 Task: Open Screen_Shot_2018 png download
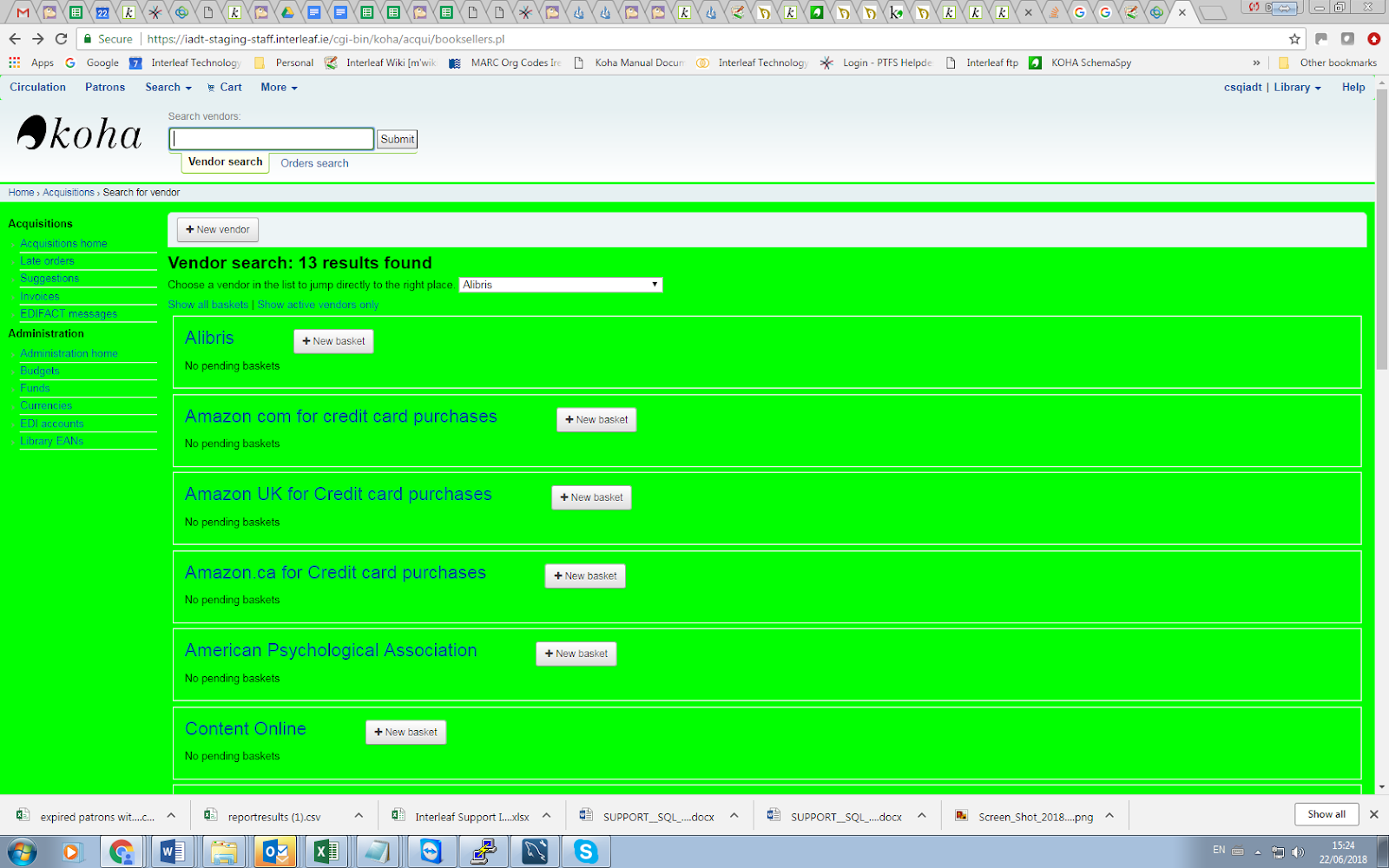1024,816
